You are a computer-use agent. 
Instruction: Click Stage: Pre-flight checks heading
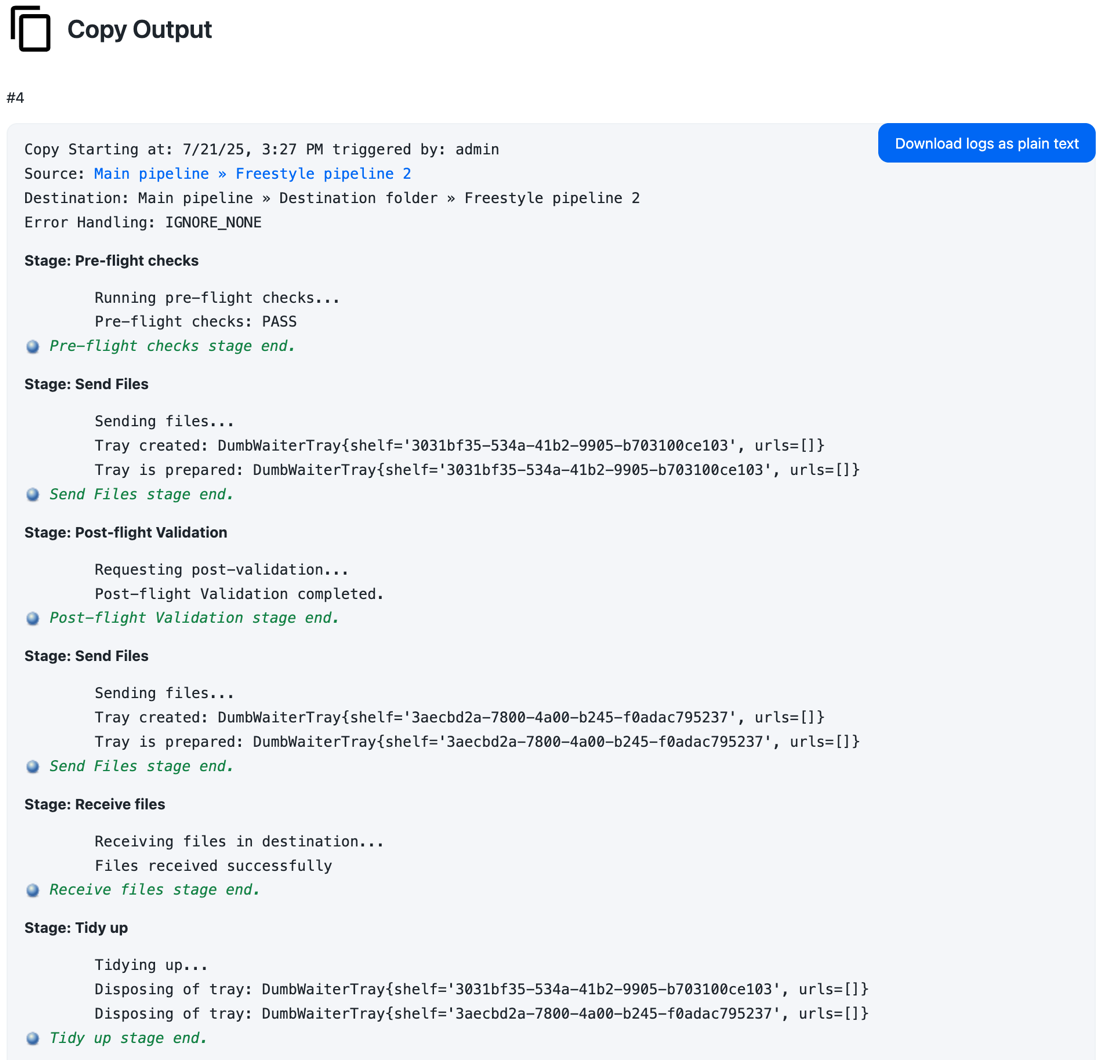112,261
